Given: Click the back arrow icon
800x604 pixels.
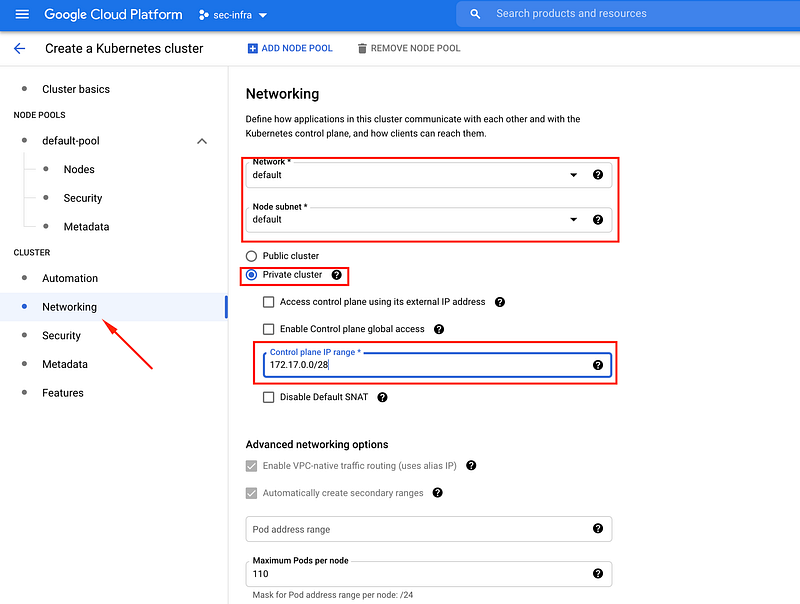Looking at the screenshot, I should click(x=19, y=48).
